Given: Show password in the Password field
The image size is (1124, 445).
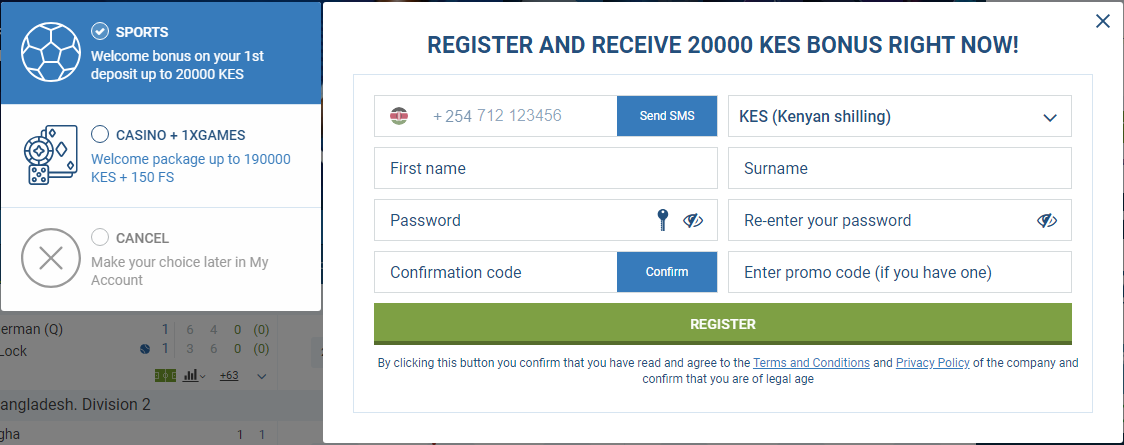Looking at the screenshot, I should click(x=692, y=220).
